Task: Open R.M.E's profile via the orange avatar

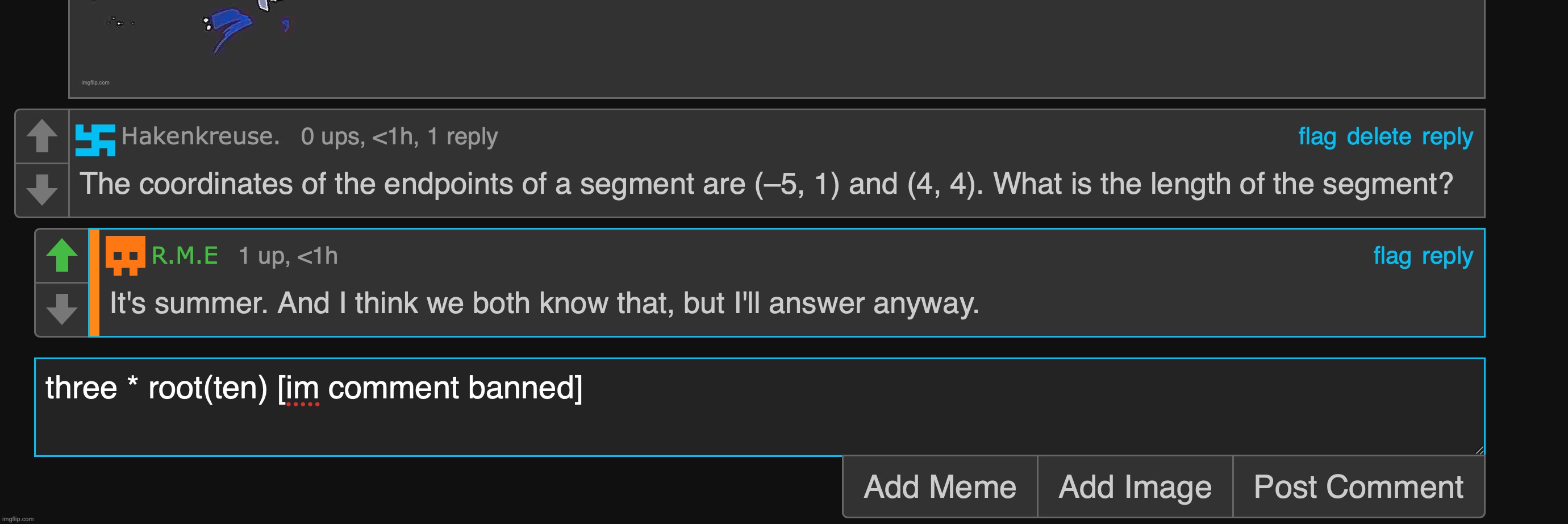Action: 126,256
